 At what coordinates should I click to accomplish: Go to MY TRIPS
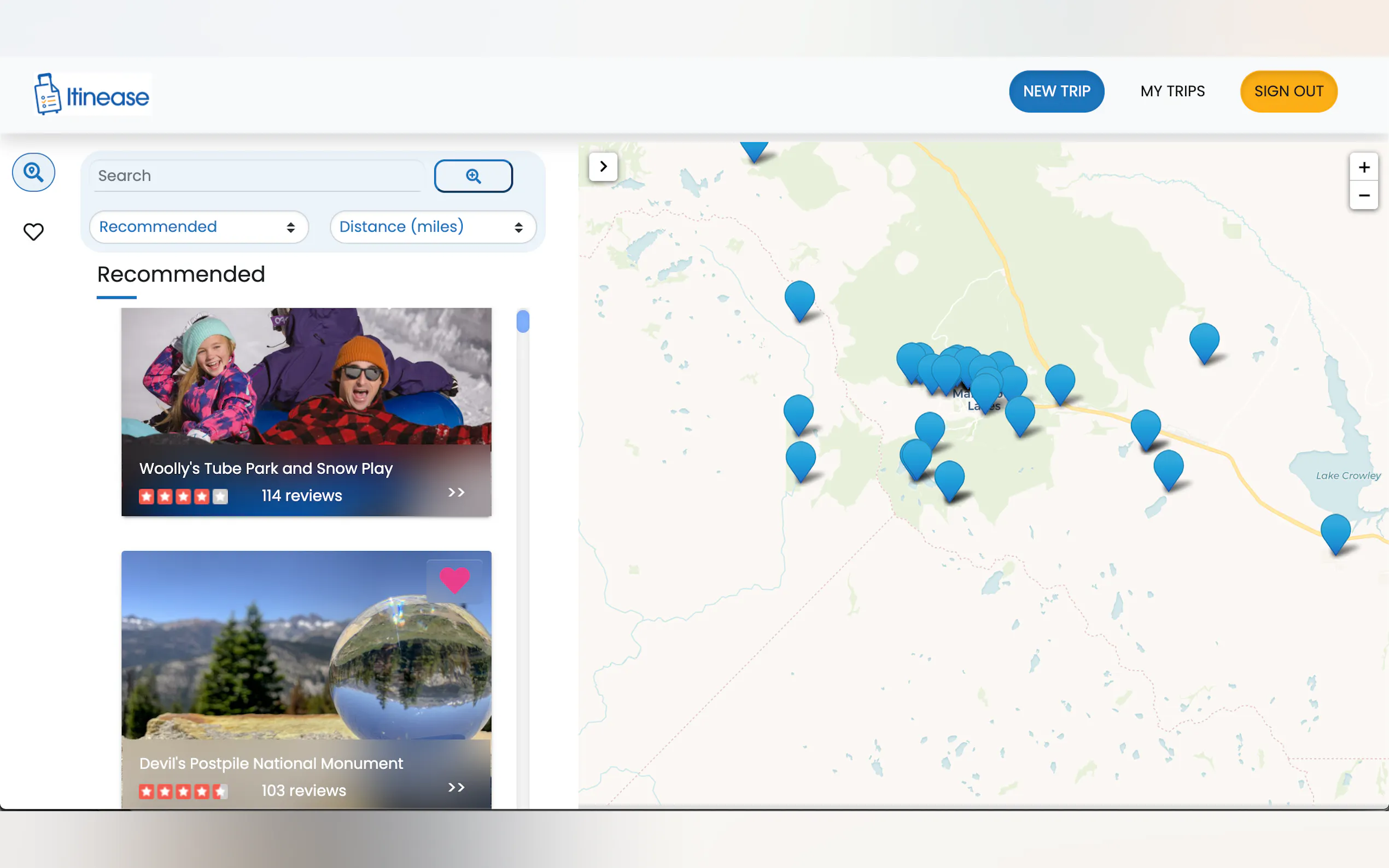point(1172,91)
